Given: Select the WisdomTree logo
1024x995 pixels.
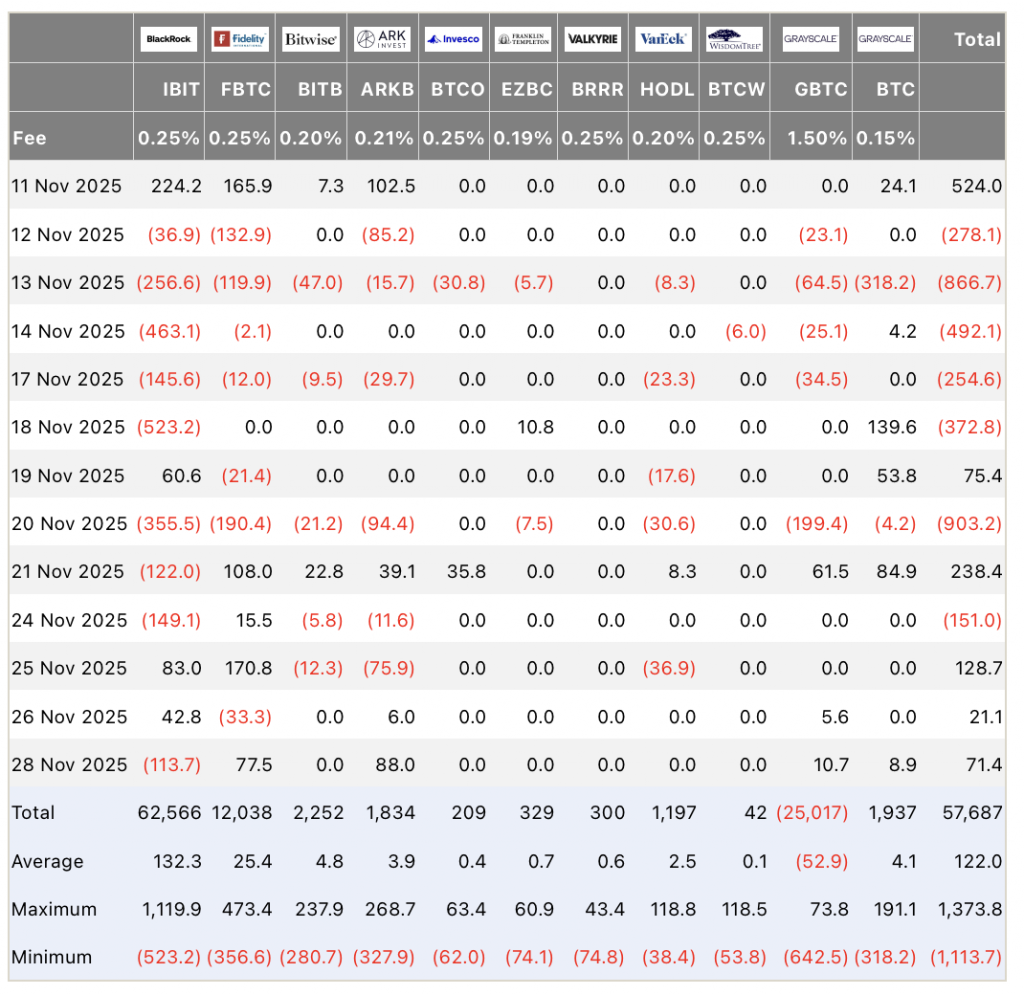Looking at the screenshot, I should click(735, 40).
